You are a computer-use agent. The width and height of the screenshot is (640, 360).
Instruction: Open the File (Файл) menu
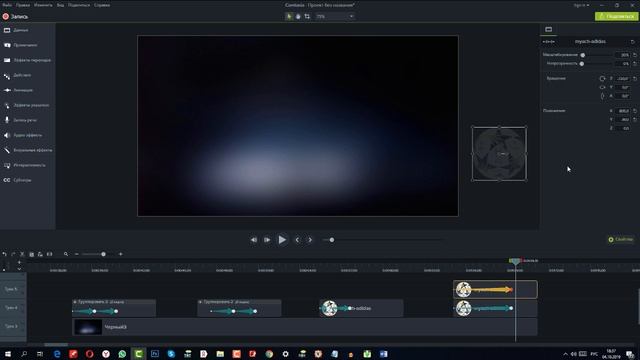(x=7, y=5)
